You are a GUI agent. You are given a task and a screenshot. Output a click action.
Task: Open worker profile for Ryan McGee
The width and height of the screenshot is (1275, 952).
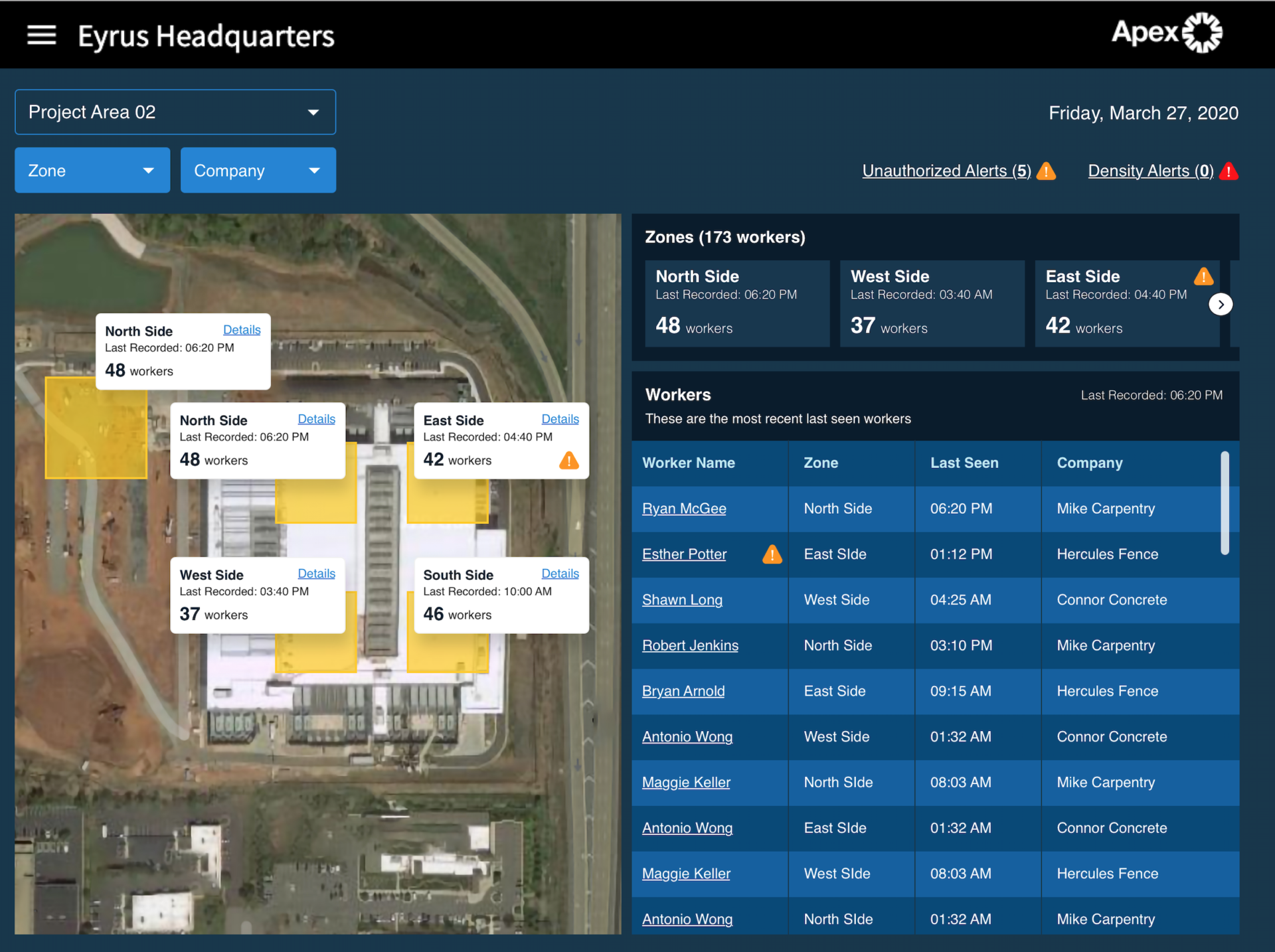point(683,509)
